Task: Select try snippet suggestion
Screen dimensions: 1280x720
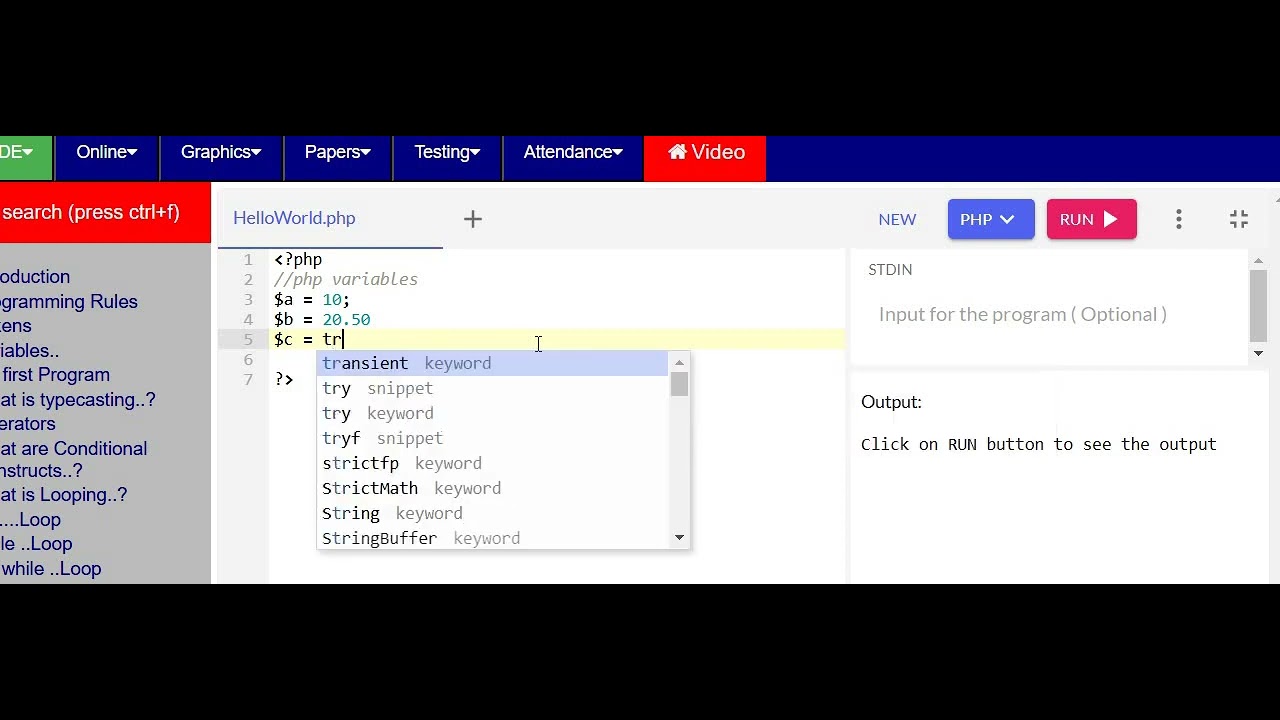Action: (x=493, y=388)
